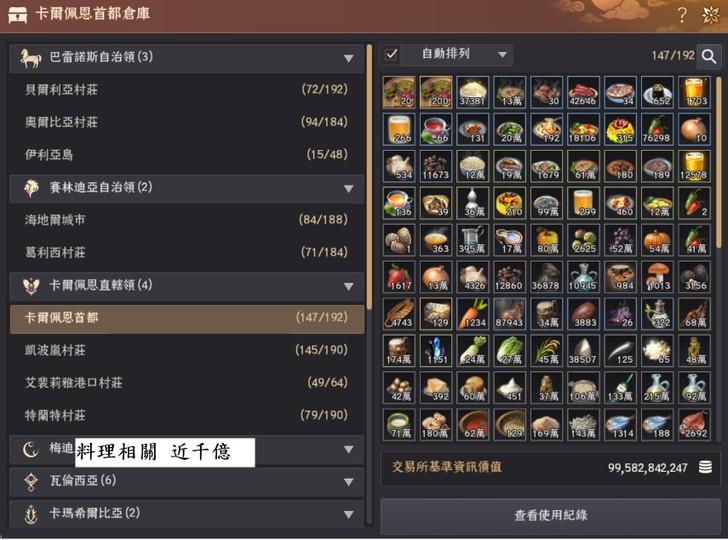Uncheck the 自動排列 auto-arrange checkbox
The width and height of the screenshot is (728, 540).
click(391, 55)
